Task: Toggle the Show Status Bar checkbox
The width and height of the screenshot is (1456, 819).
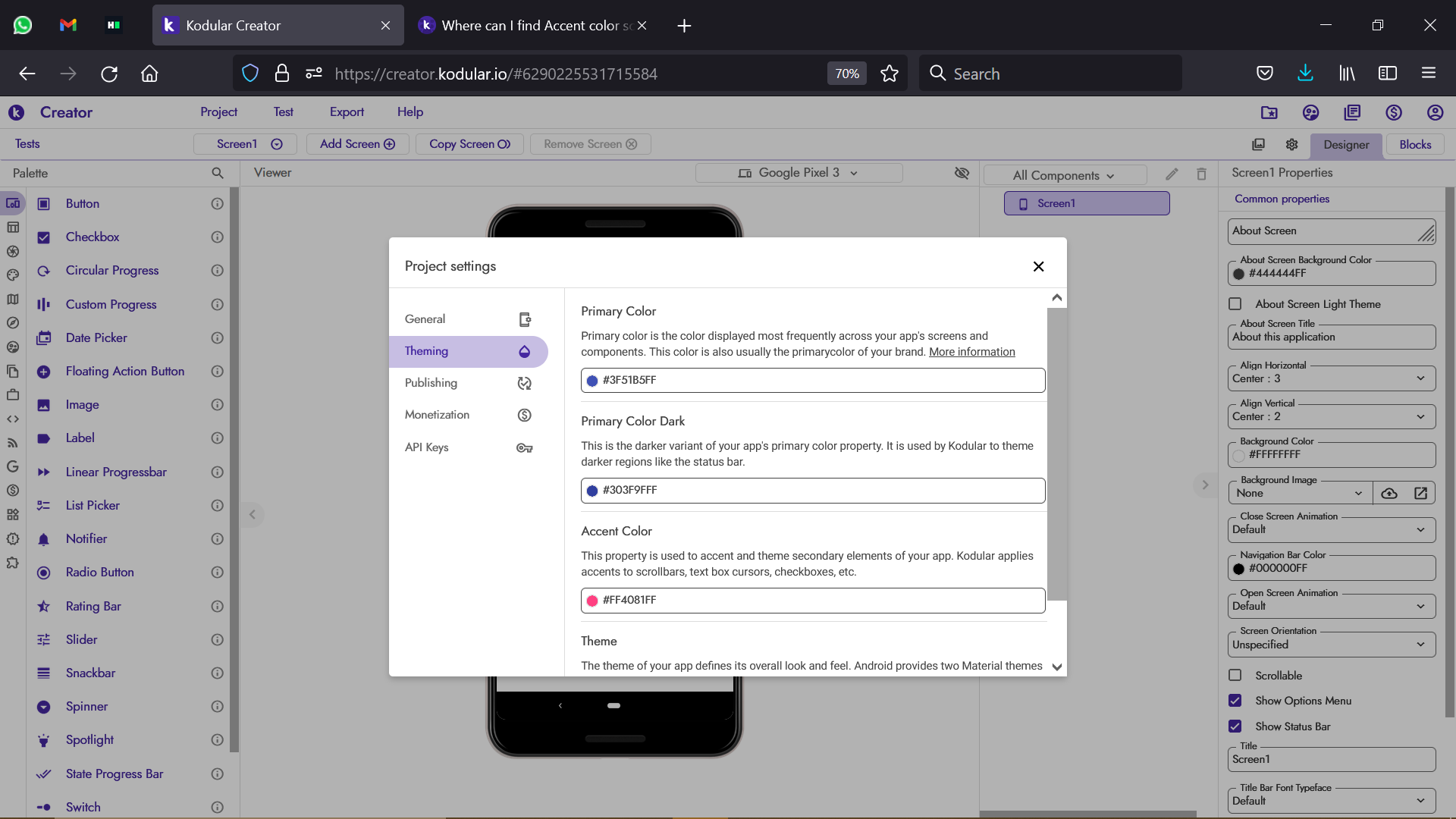Action: point(1235,726)
